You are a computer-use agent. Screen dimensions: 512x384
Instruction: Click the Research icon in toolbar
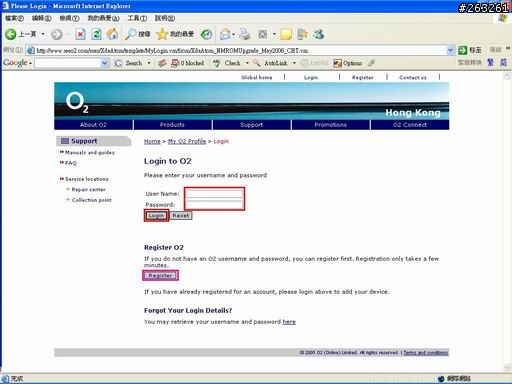click(302, 34)
